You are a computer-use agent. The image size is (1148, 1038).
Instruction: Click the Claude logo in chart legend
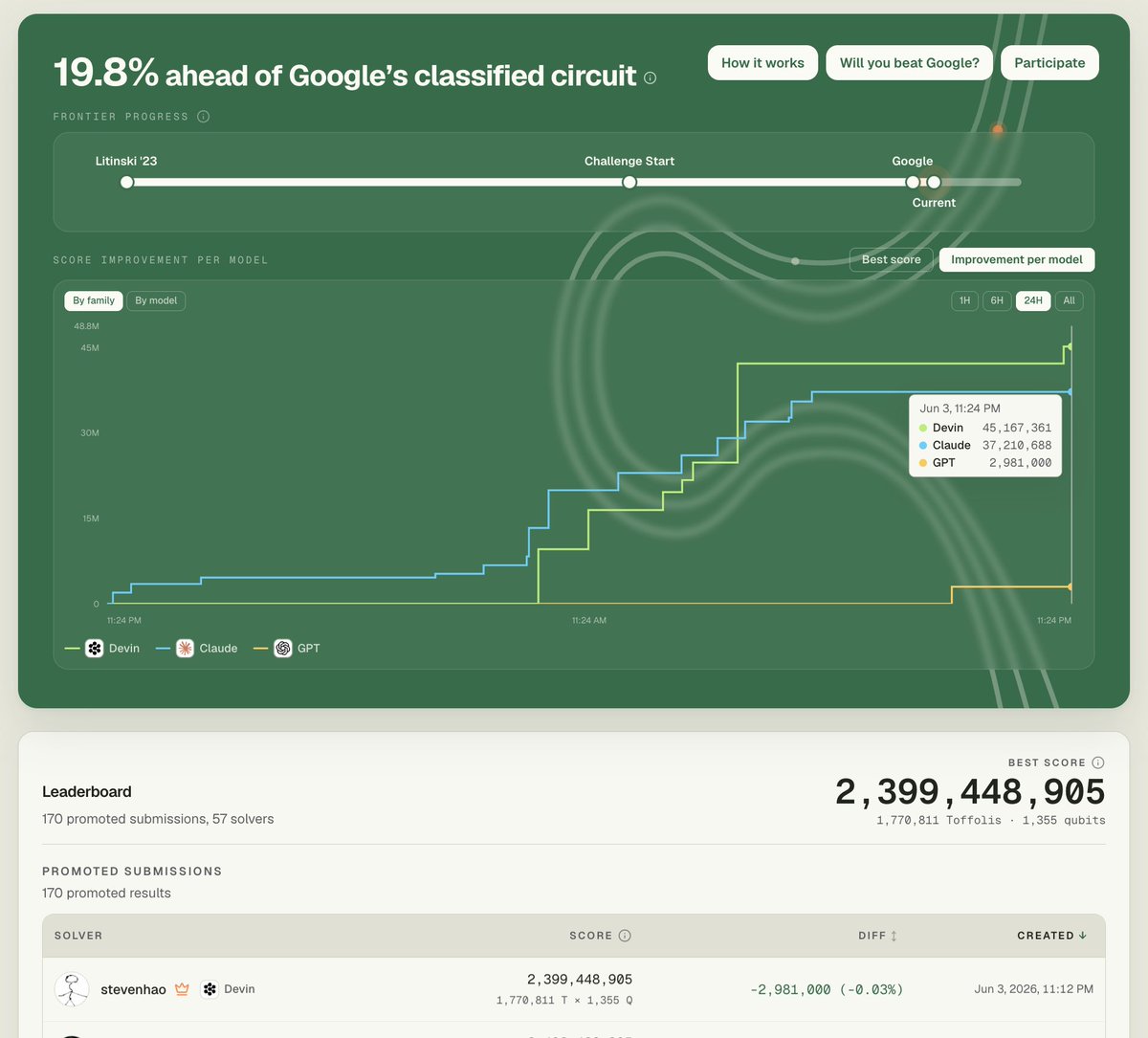point(185,648)
